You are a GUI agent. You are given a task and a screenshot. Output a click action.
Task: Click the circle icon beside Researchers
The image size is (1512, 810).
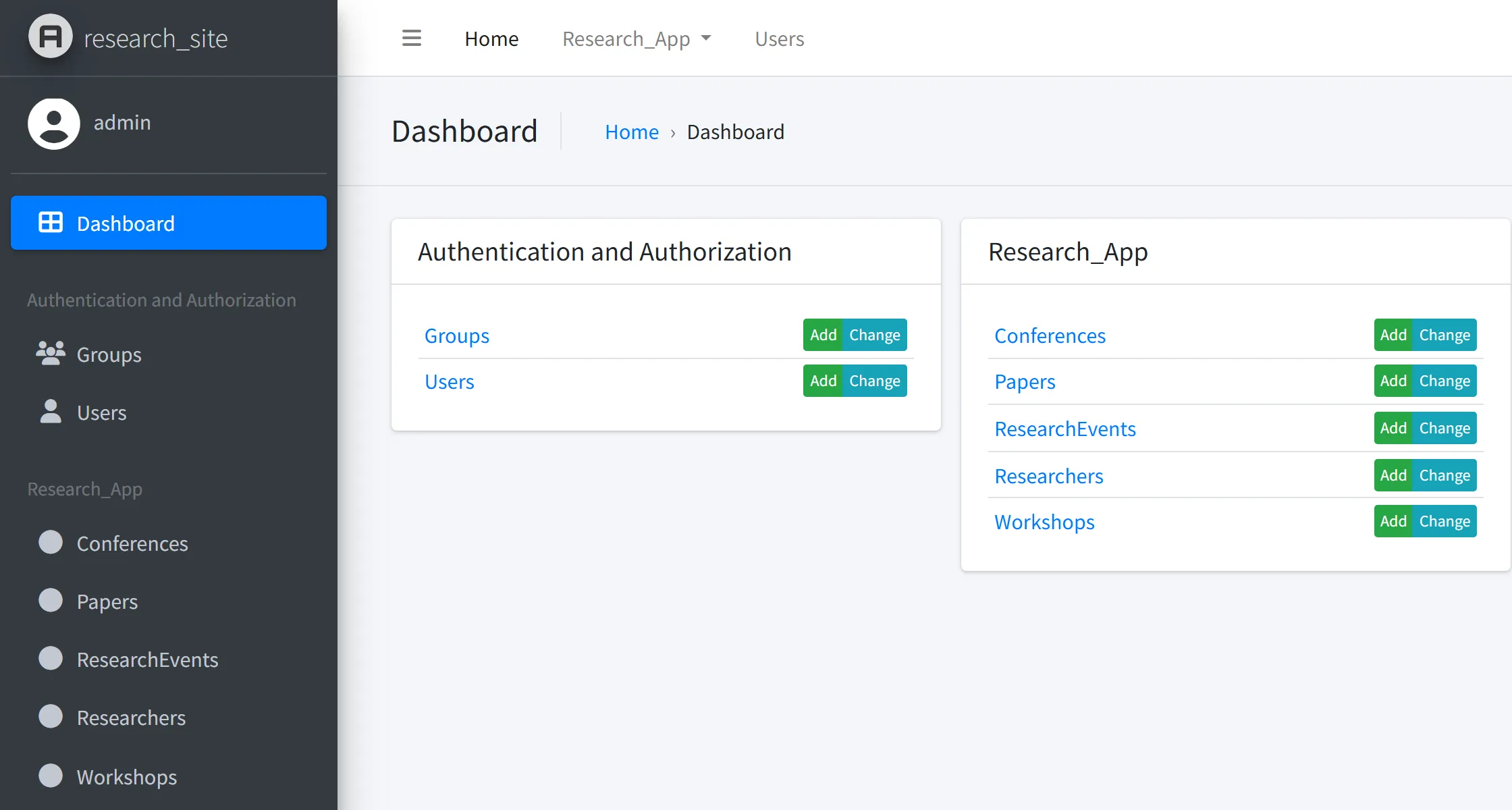tap(51, 716)
